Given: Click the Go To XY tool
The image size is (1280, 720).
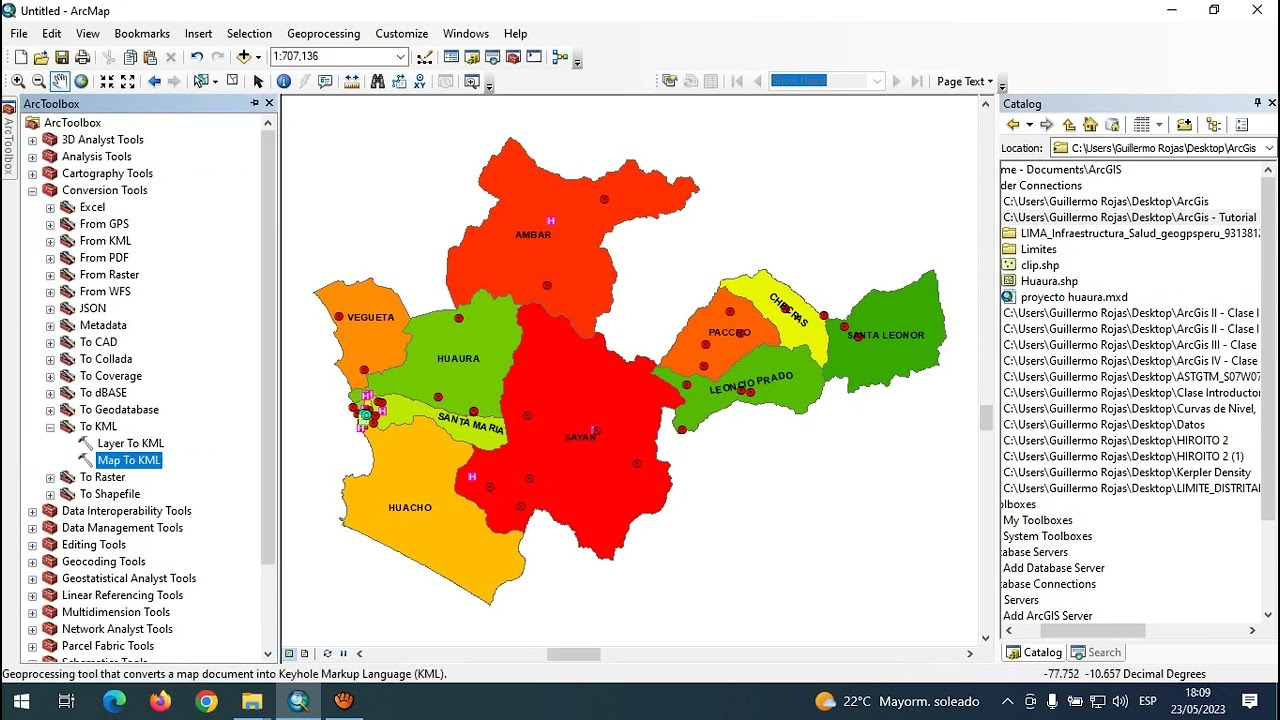Looking at the screenshot, I should point(419,81).
